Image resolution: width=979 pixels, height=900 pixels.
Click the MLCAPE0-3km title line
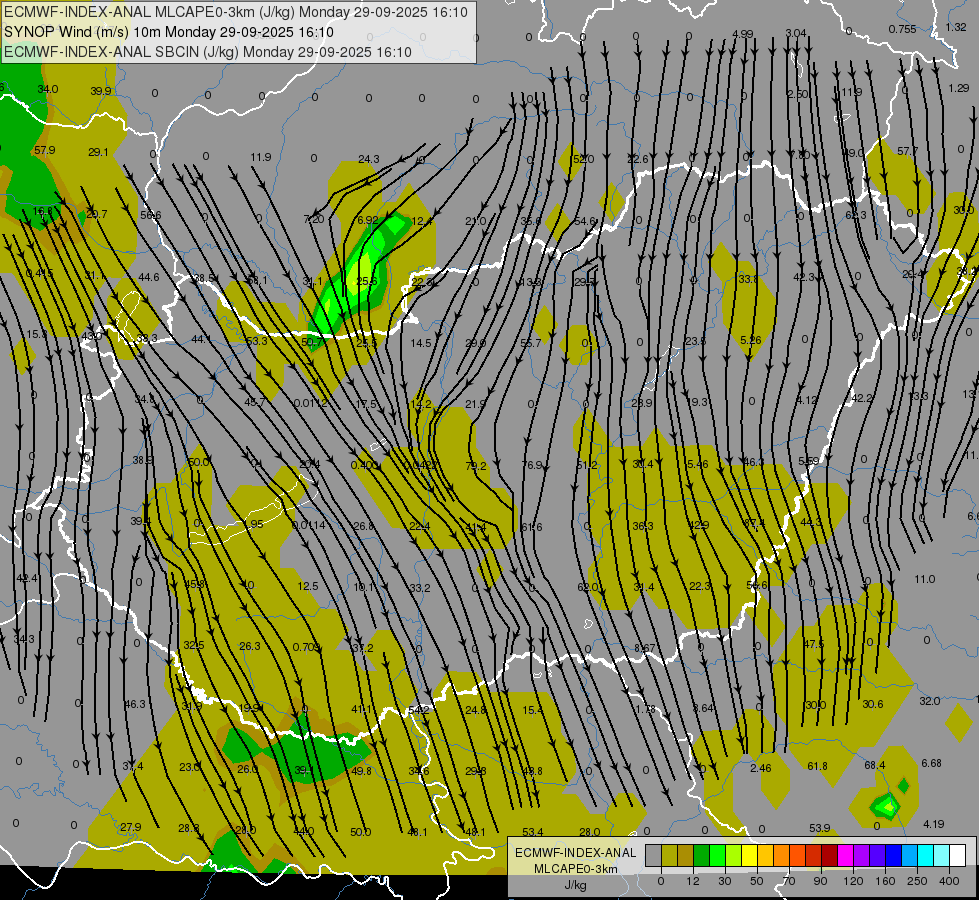click(235, 12)
